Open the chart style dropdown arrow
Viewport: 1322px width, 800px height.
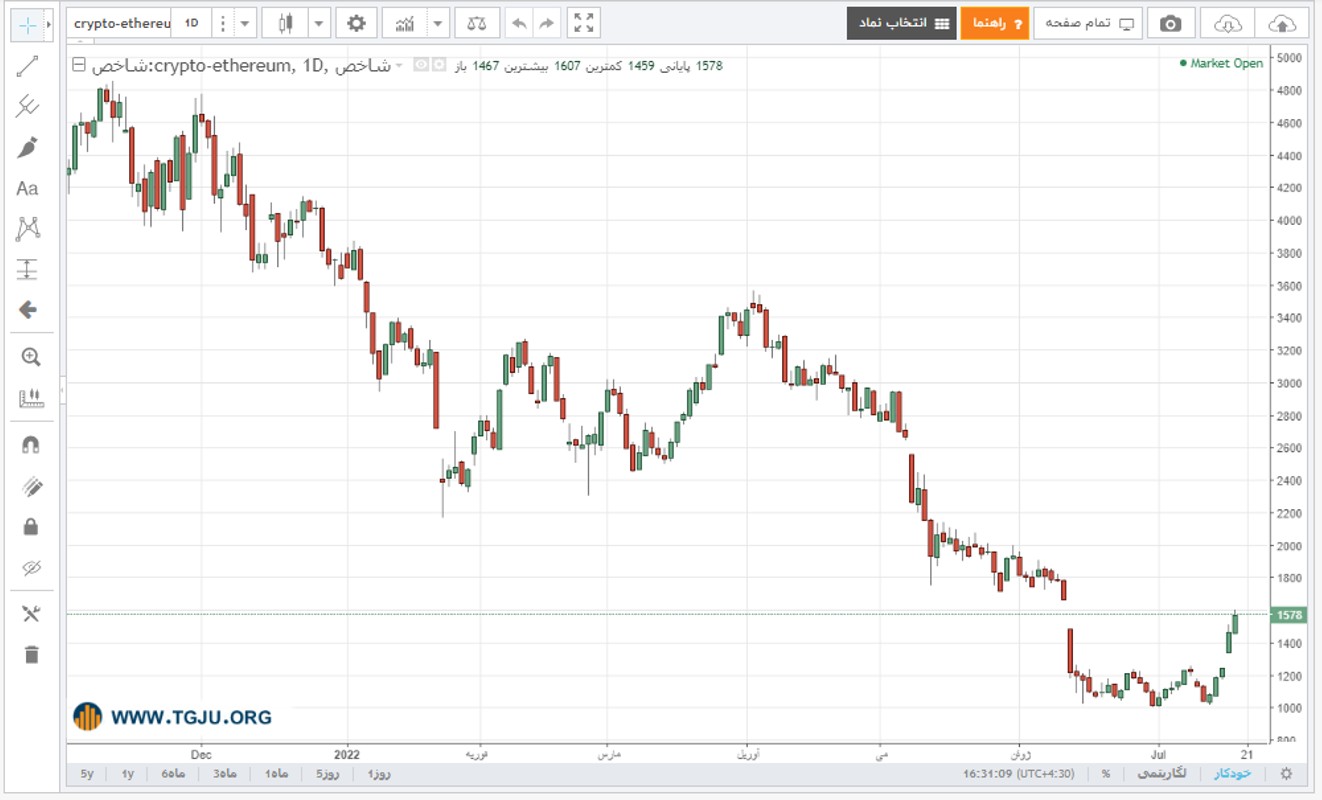319,23
